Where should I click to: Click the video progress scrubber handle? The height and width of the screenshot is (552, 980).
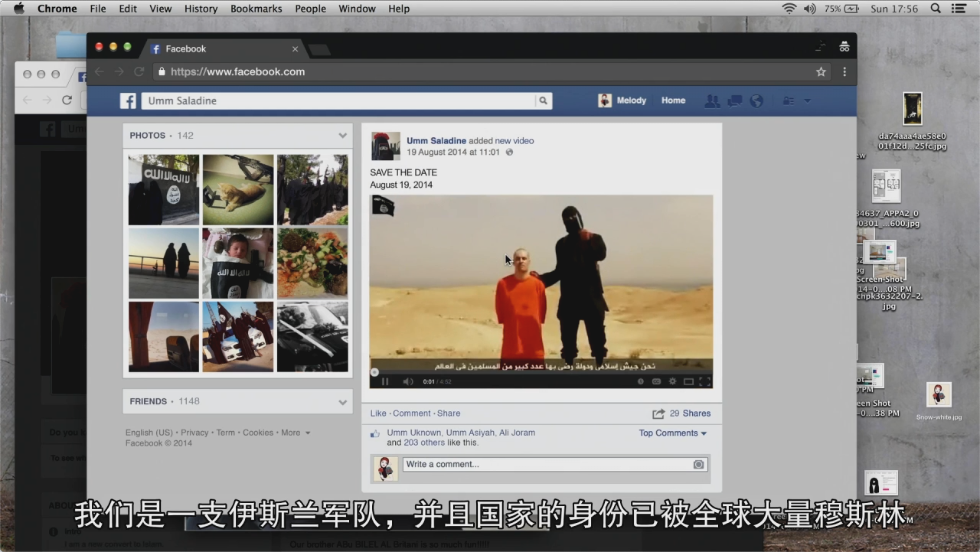[374, 372]
